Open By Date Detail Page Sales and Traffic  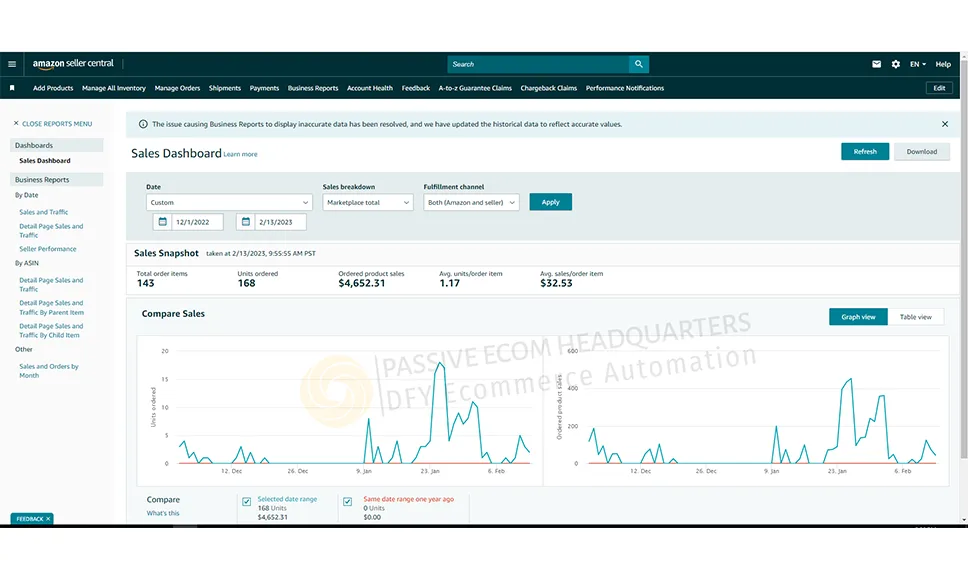51,231
